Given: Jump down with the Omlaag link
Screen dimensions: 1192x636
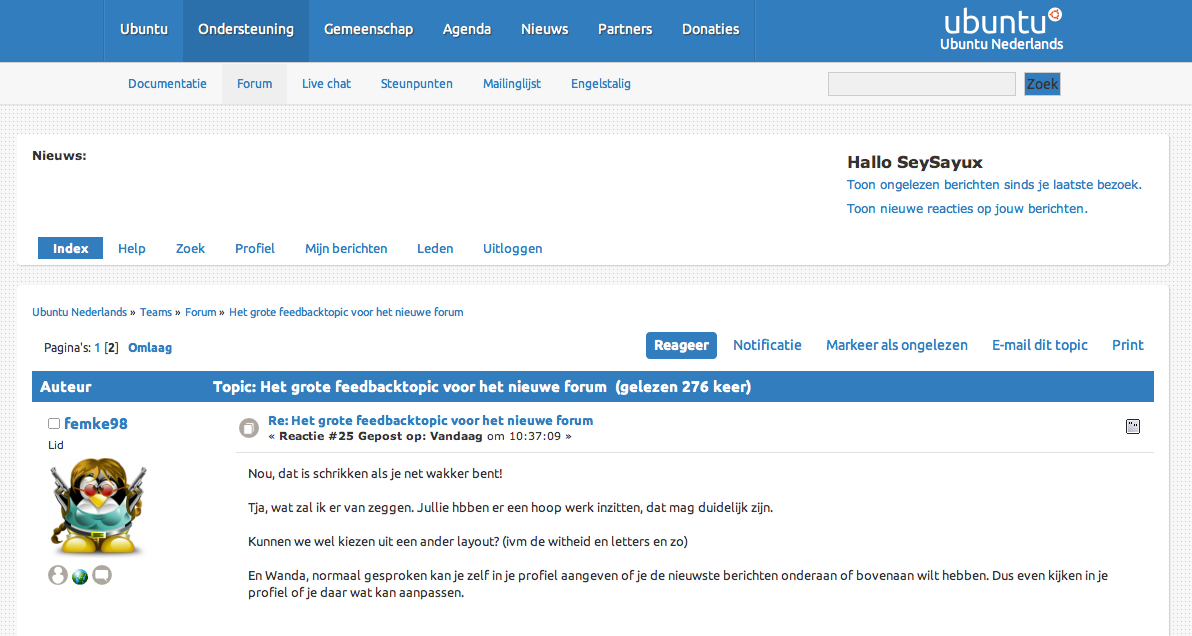Looking at the screenshot, I should (x=150, y=347).
